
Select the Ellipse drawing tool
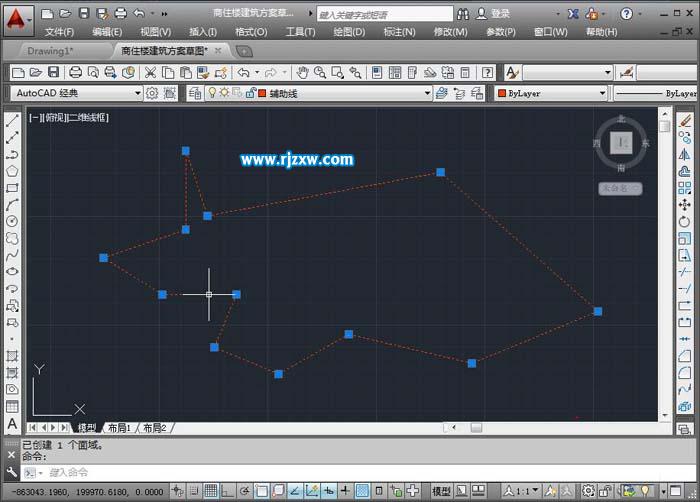12,272
